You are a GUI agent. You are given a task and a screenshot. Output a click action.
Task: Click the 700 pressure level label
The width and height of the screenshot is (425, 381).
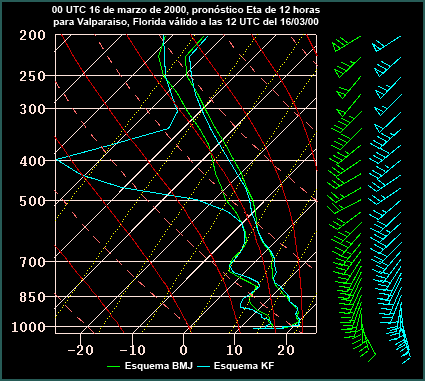(x=33, y=262)
